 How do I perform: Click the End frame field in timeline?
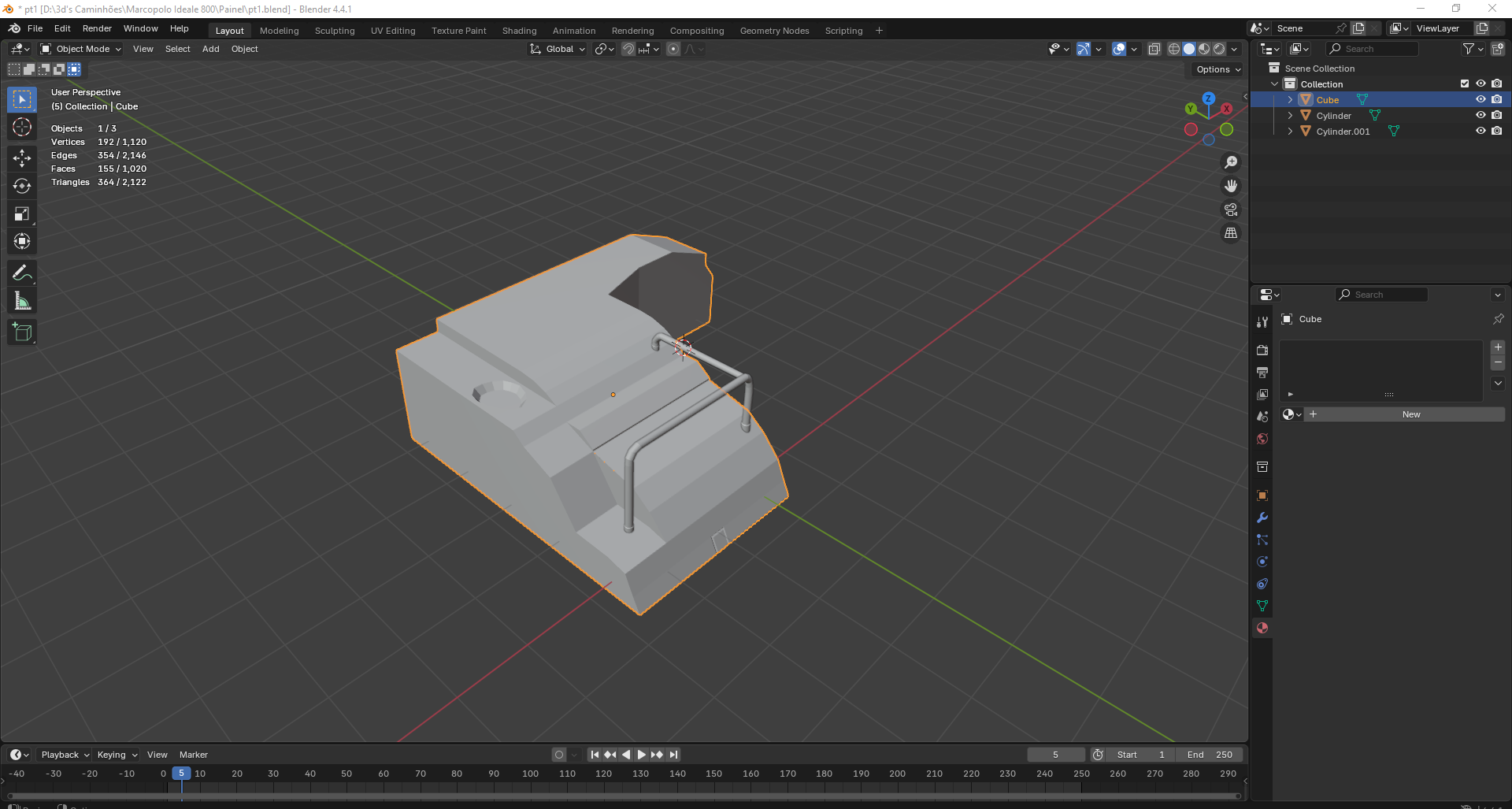point(1210,755)
